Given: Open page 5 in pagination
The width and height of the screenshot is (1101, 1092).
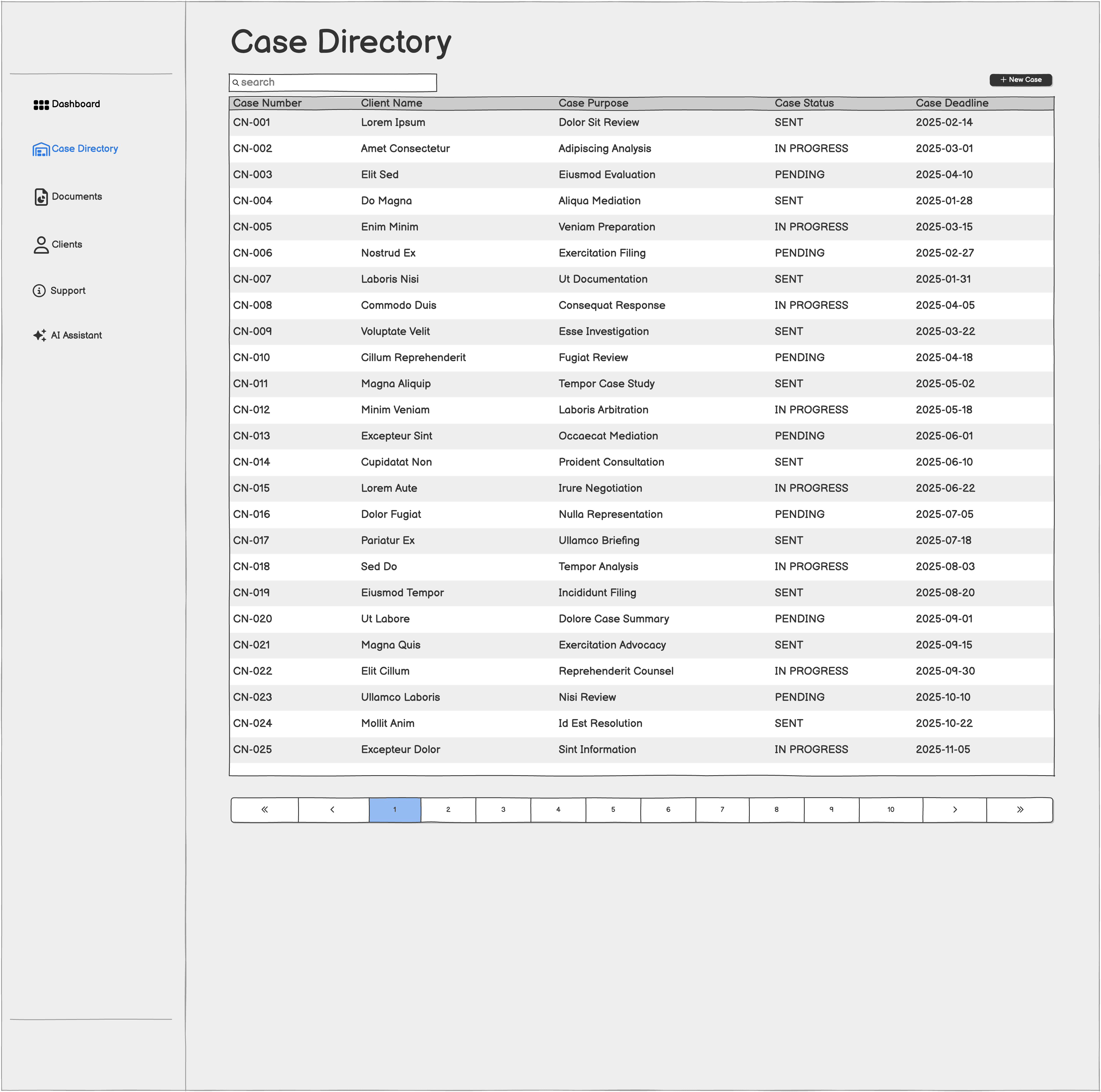Looking at the screenshot, I should 613,809.
